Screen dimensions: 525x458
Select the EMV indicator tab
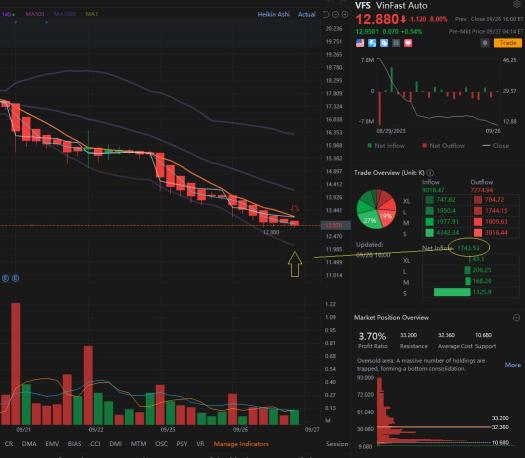pos(52,444)
